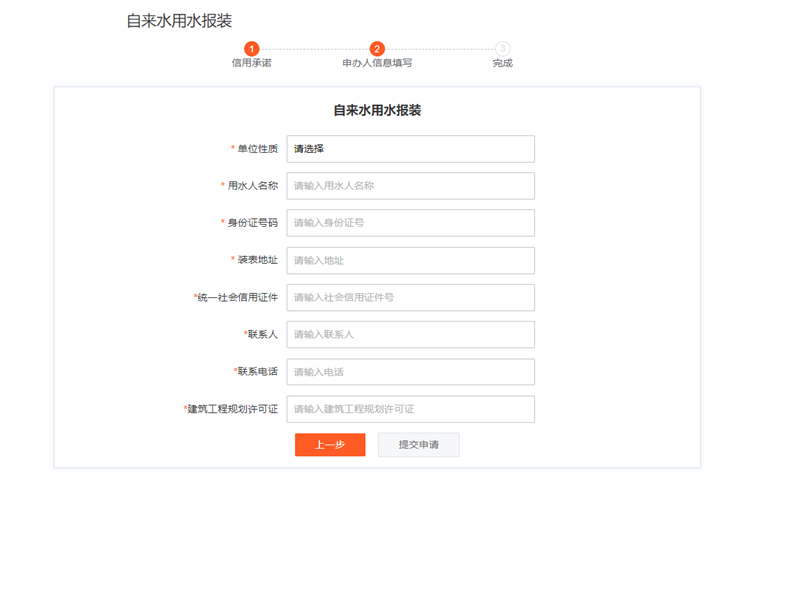Click the 统一社会信用证件 input field
This screenshot has width=800, height=598.
coord(410,297)
